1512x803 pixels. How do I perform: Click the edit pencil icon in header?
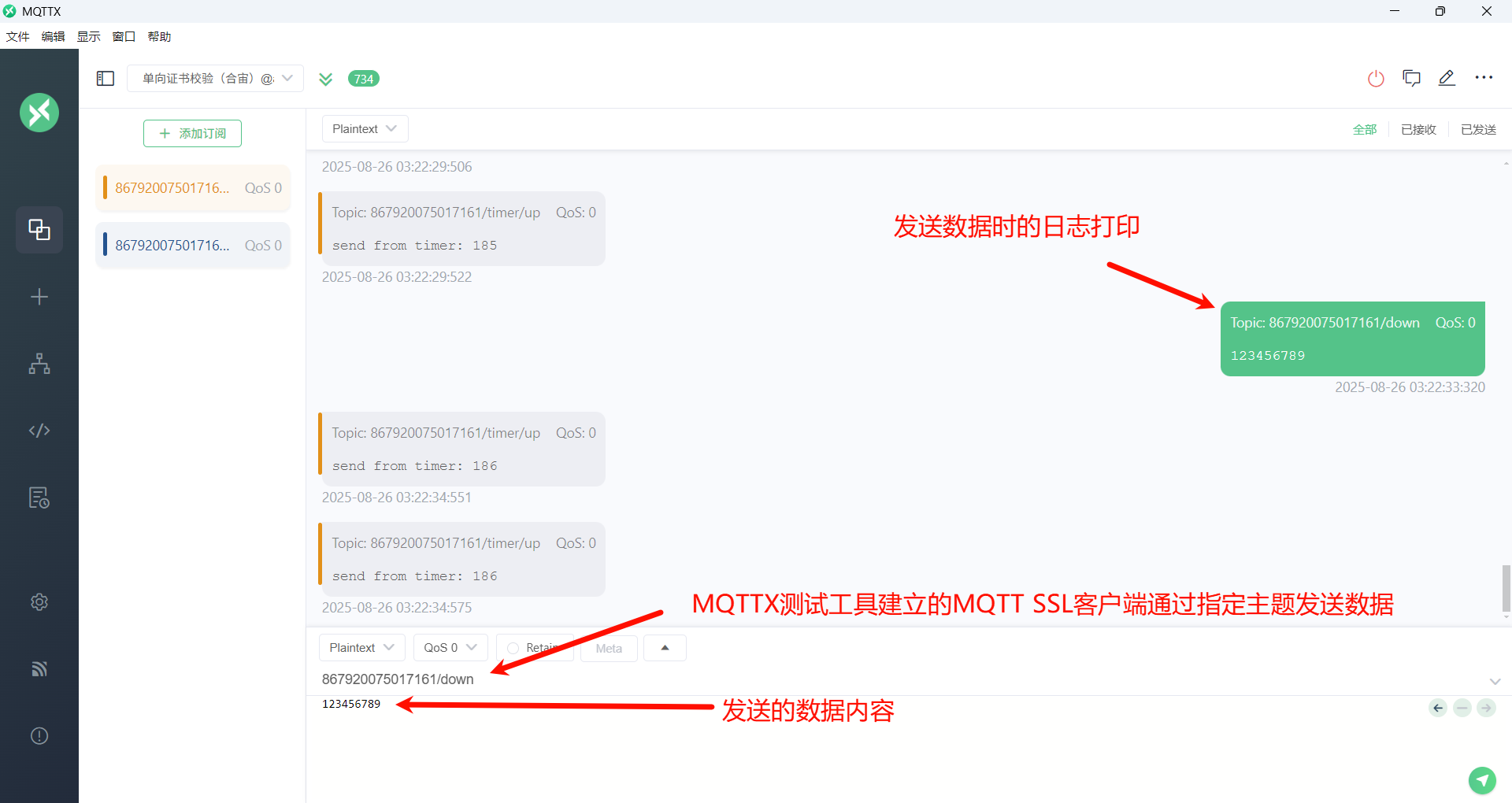click(x=1447, y=78)
